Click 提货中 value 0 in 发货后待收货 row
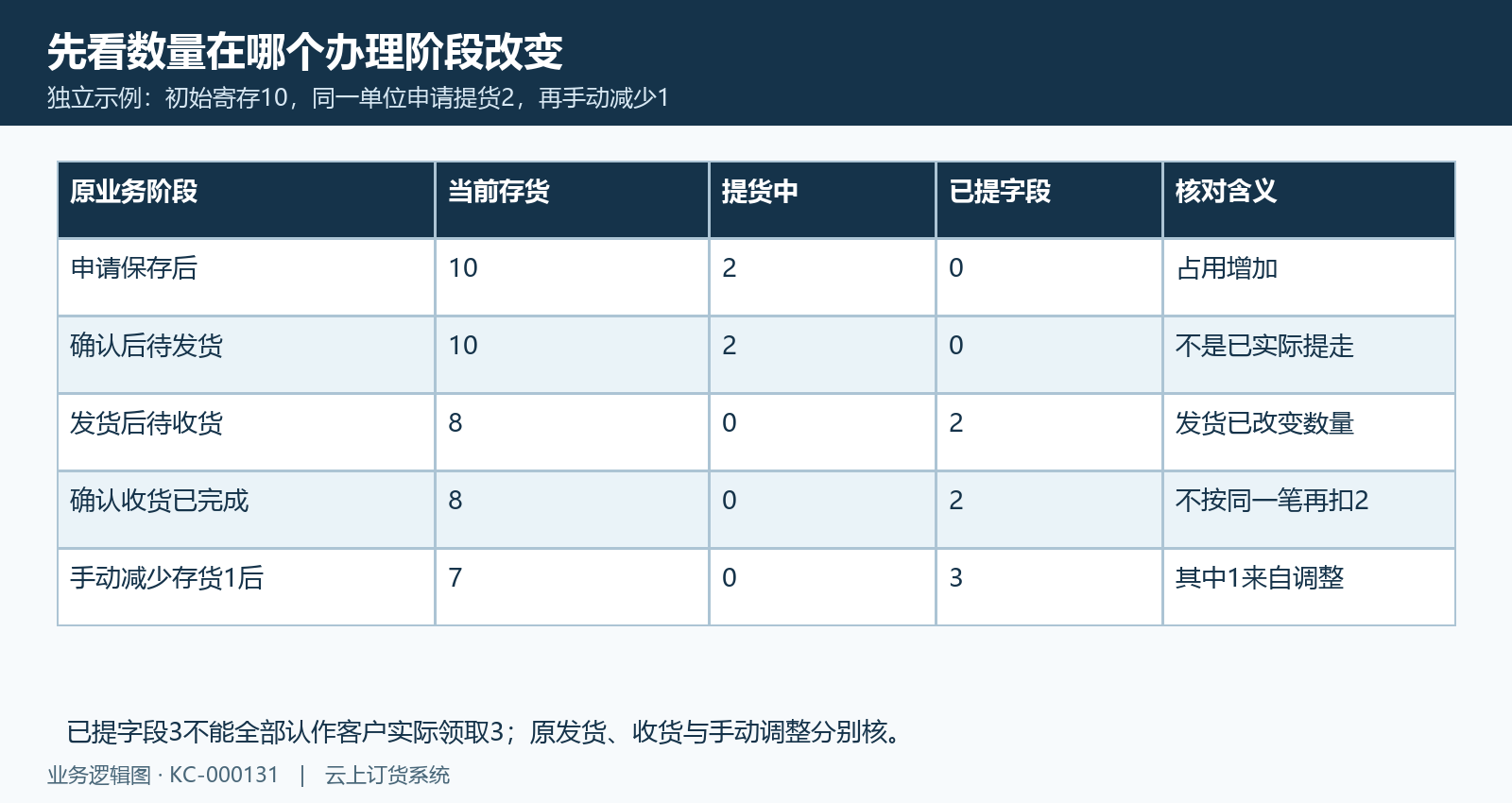This screenshot has width=1512, height=803. pyautogui.click(x=730, y=423)
